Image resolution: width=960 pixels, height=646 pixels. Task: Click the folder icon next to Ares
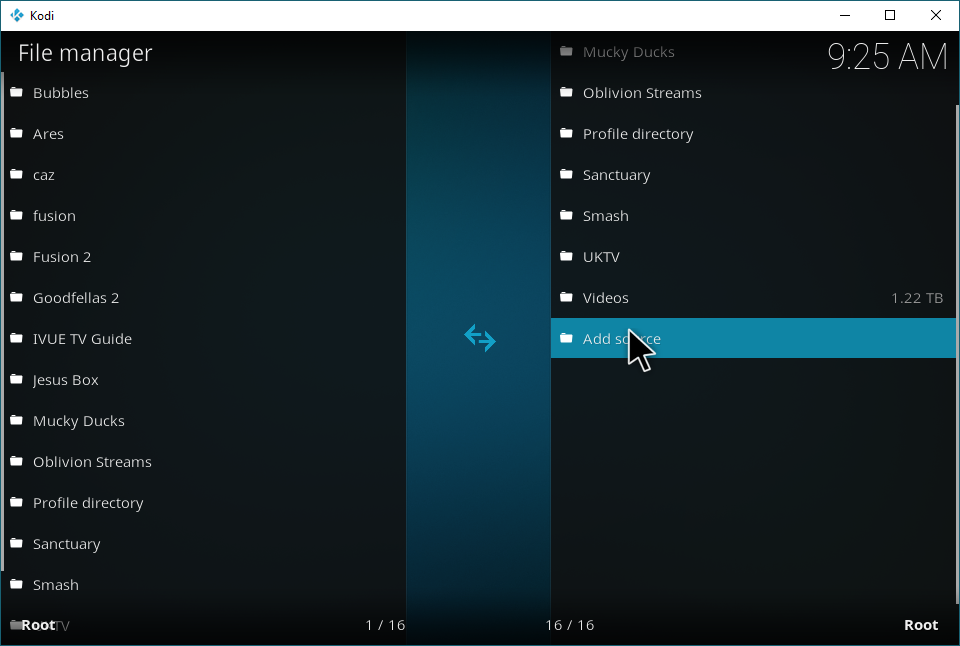[x=16, y=134]
